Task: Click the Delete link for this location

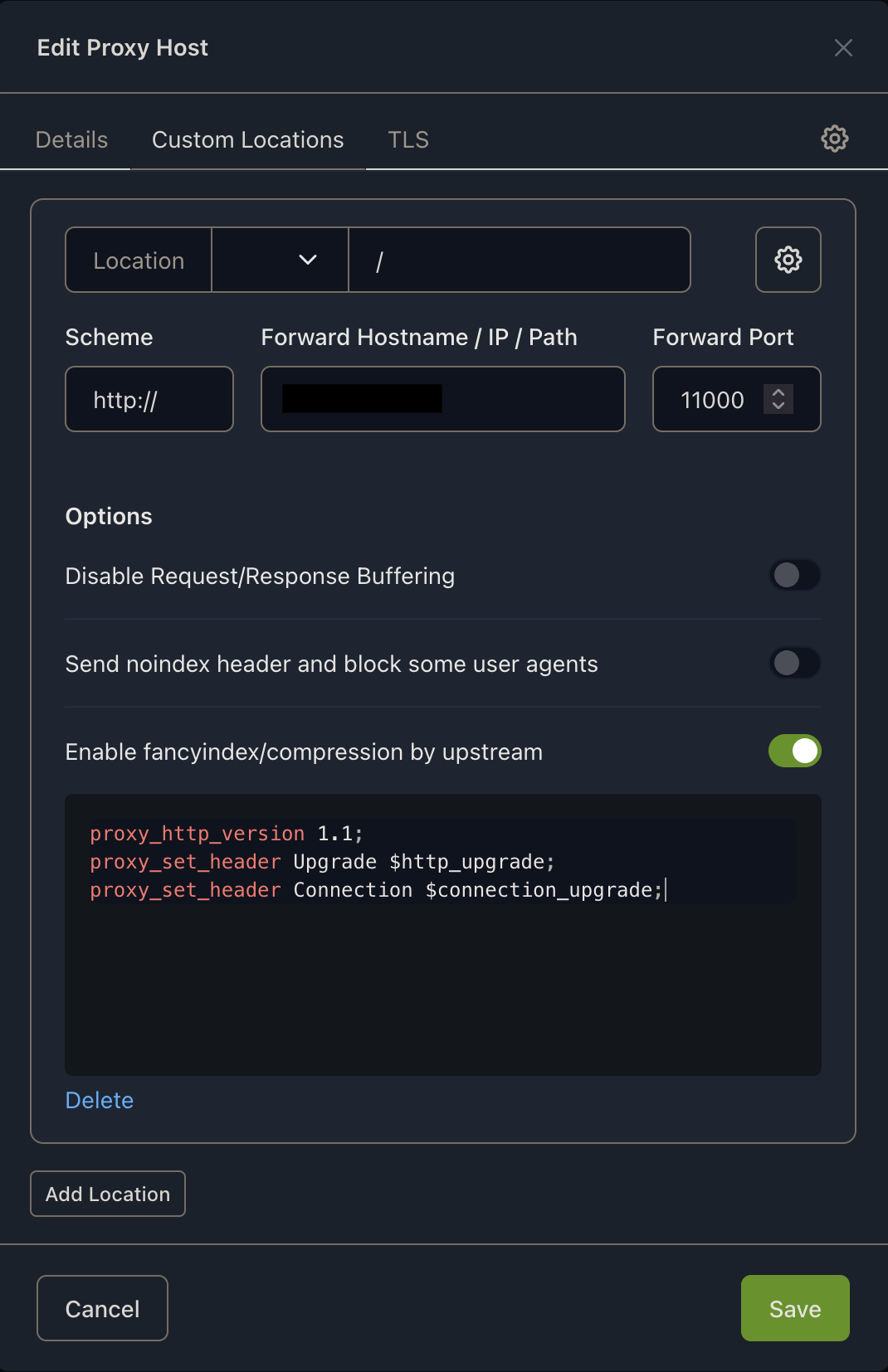Action: pyautogui.click(x=100, y=1100)
